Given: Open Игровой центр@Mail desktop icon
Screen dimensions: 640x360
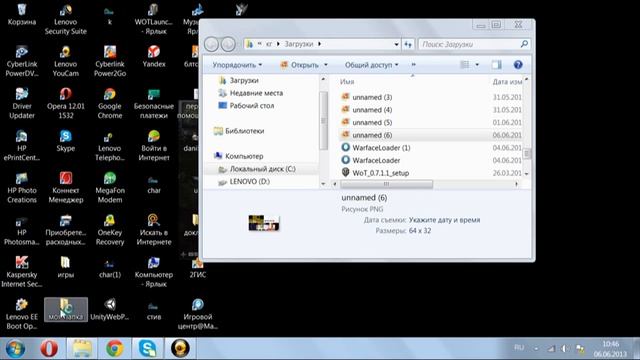Looking at the screenshot, I should 198,313.
